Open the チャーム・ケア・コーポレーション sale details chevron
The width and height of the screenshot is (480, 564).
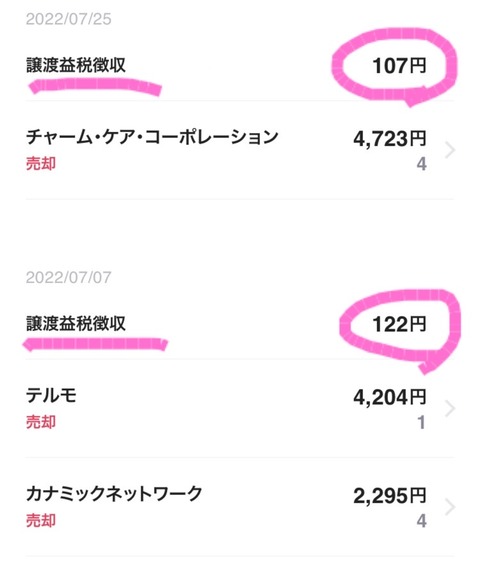tap(450, 150)
